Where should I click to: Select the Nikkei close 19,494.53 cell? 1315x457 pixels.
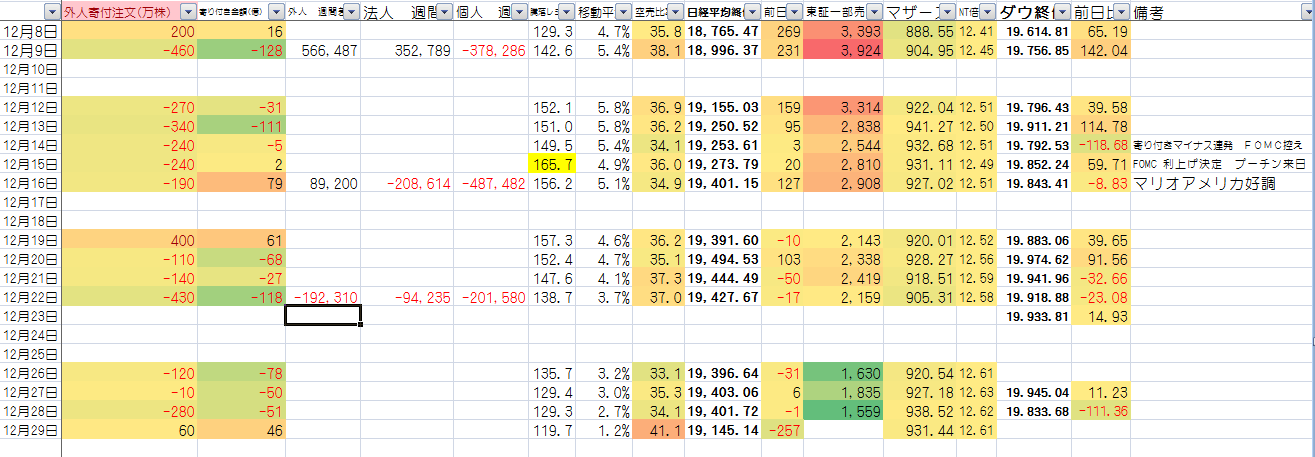(x=722, y=259)
